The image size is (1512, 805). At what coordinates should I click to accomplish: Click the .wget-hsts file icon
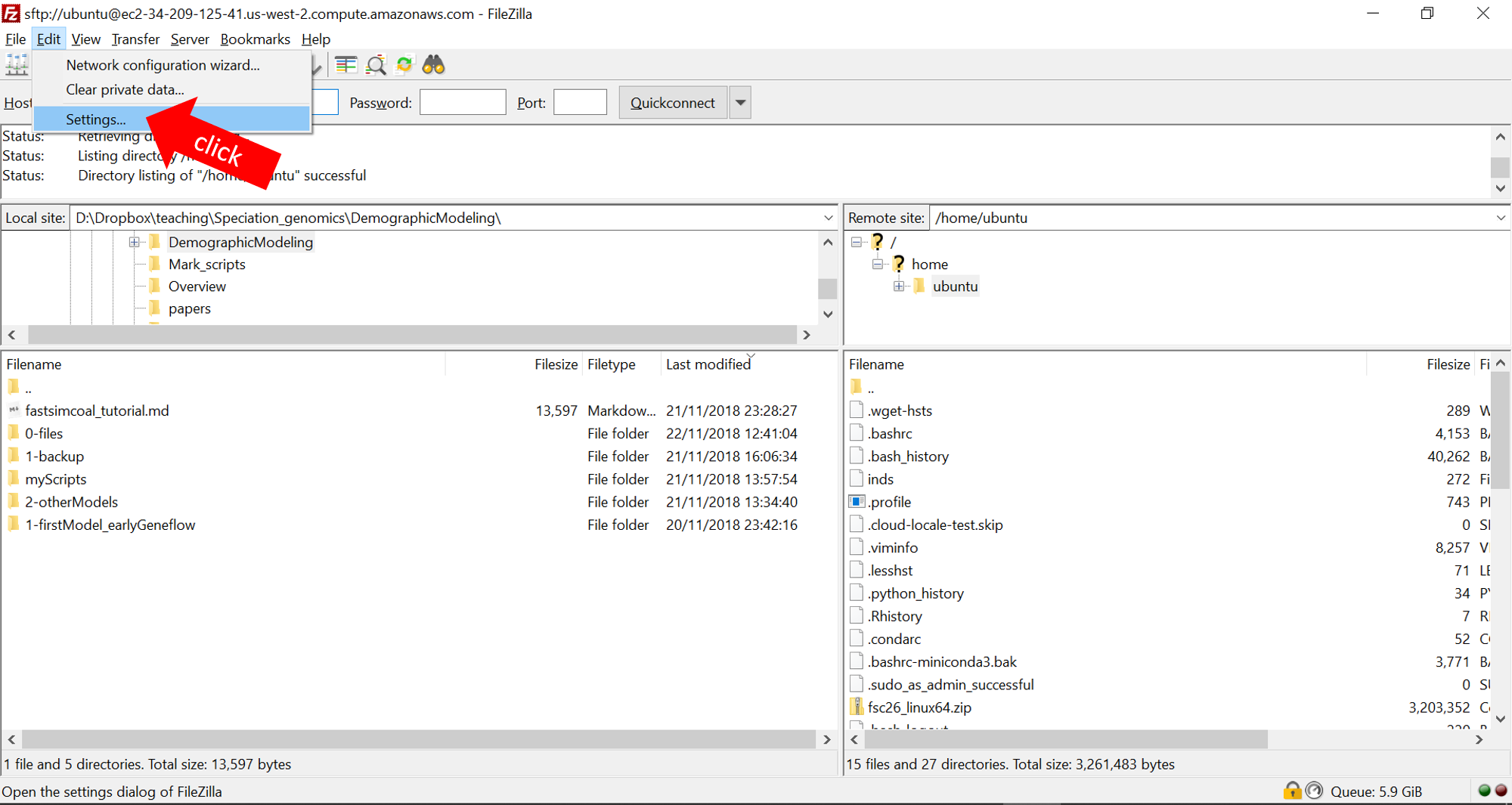click(857, 410)
